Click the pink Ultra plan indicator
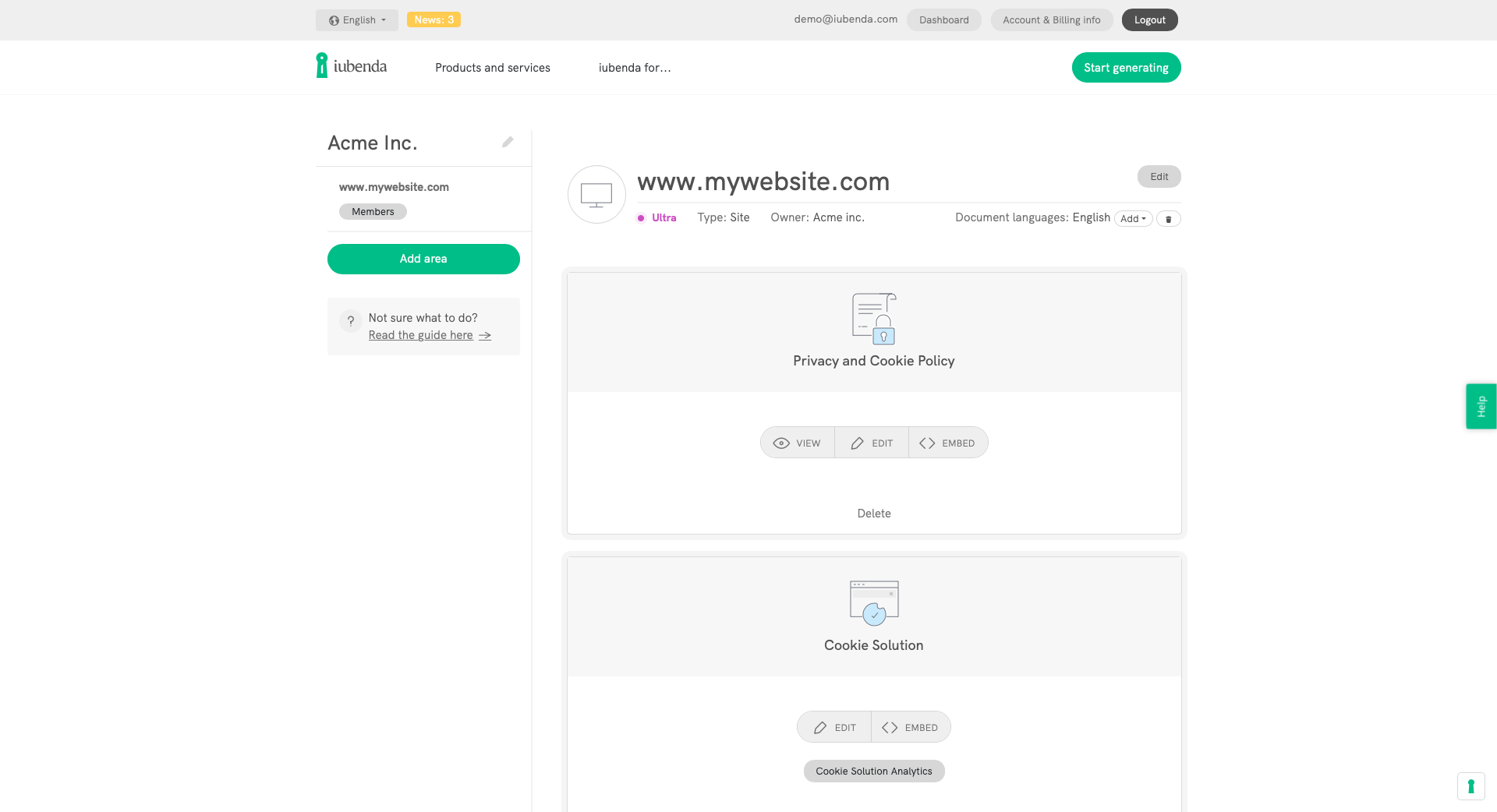1497x812 pixels. 656,218
